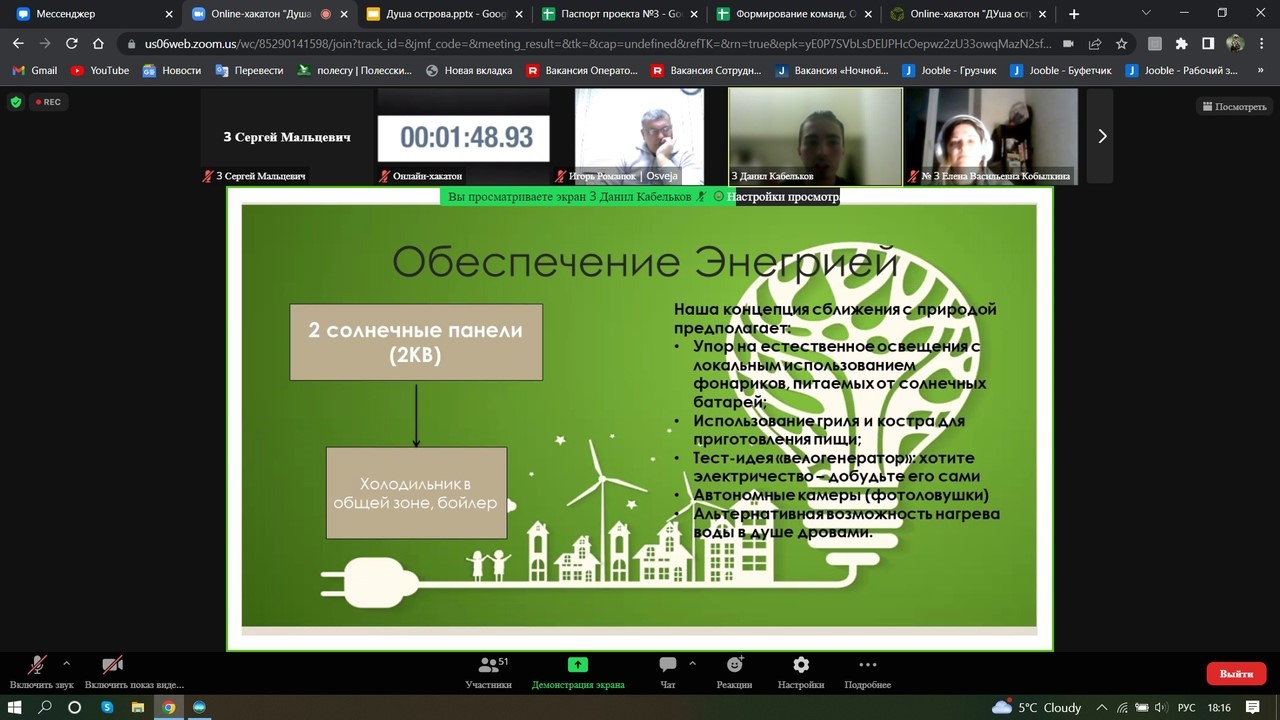Click the green encryption shield icon
Viewport: 1280px width, 720px height.
(15, 102)
